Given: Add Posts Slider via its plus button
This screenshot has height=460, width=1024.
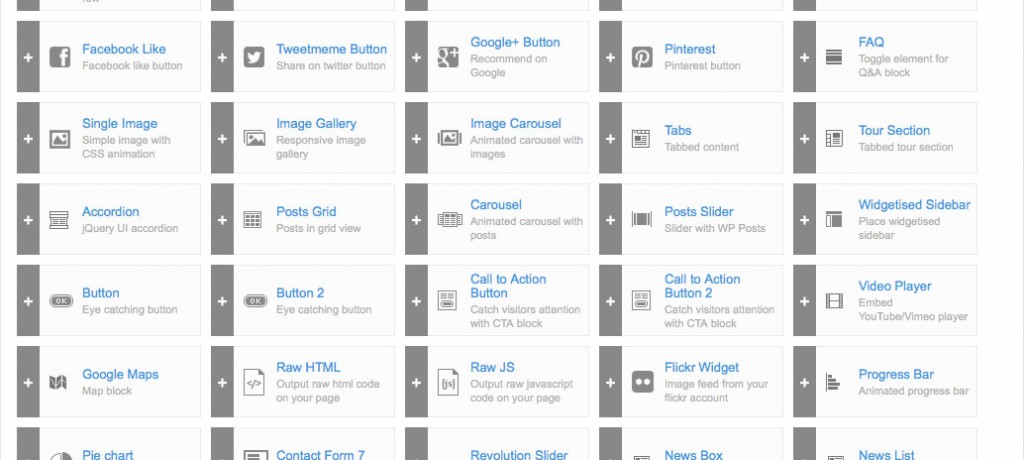Looking at the screenshot, I should tap(610, 219).
